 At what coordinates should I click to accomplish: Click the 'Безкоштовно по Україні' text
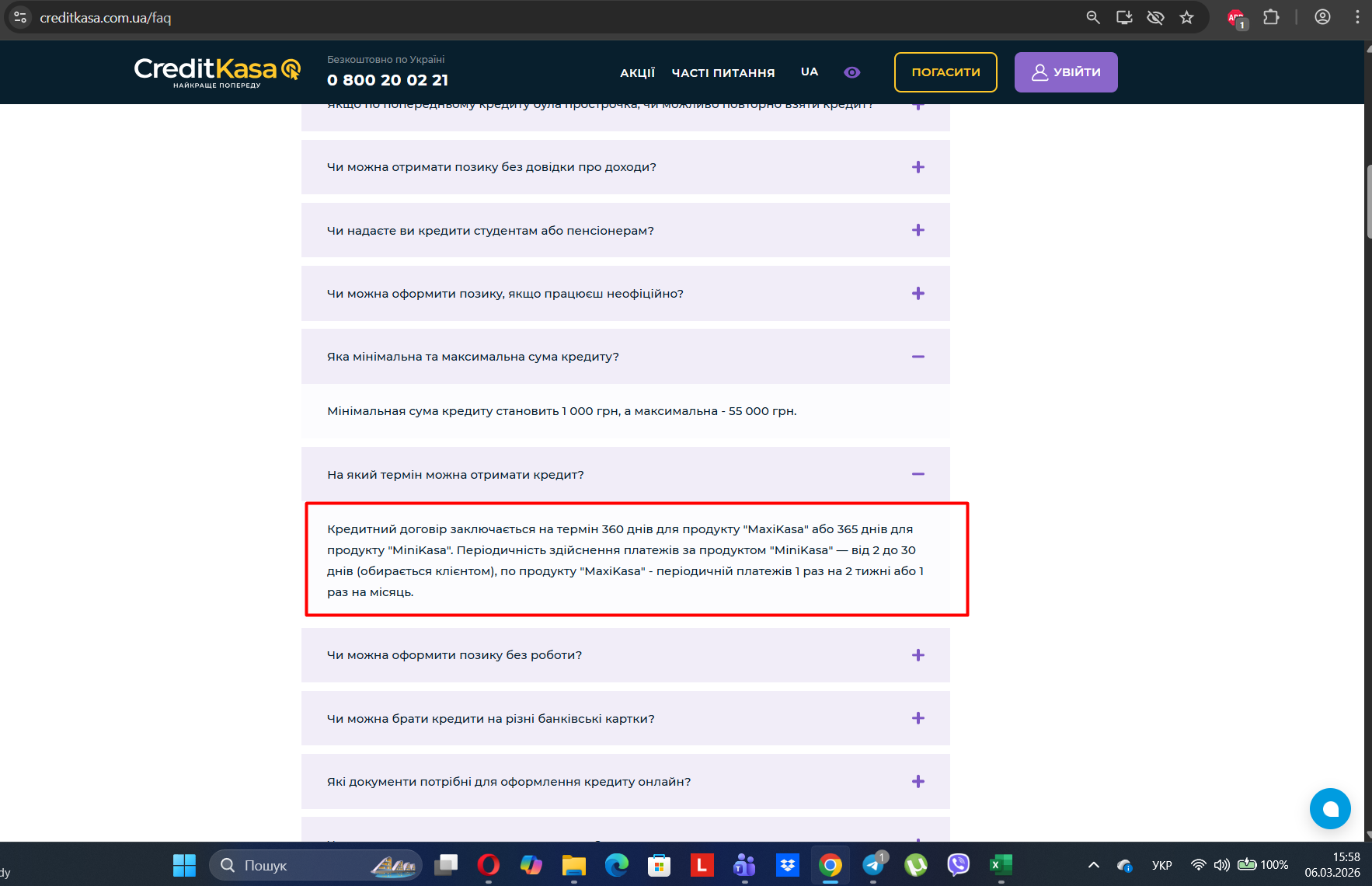pos(386,60)
